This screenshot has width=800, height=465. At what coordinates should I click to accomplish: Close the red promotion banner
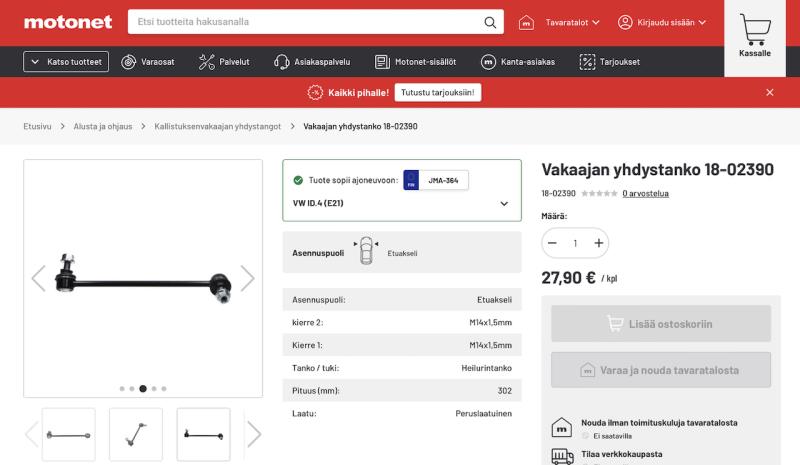pyautogui.click(x=769, y=92)
